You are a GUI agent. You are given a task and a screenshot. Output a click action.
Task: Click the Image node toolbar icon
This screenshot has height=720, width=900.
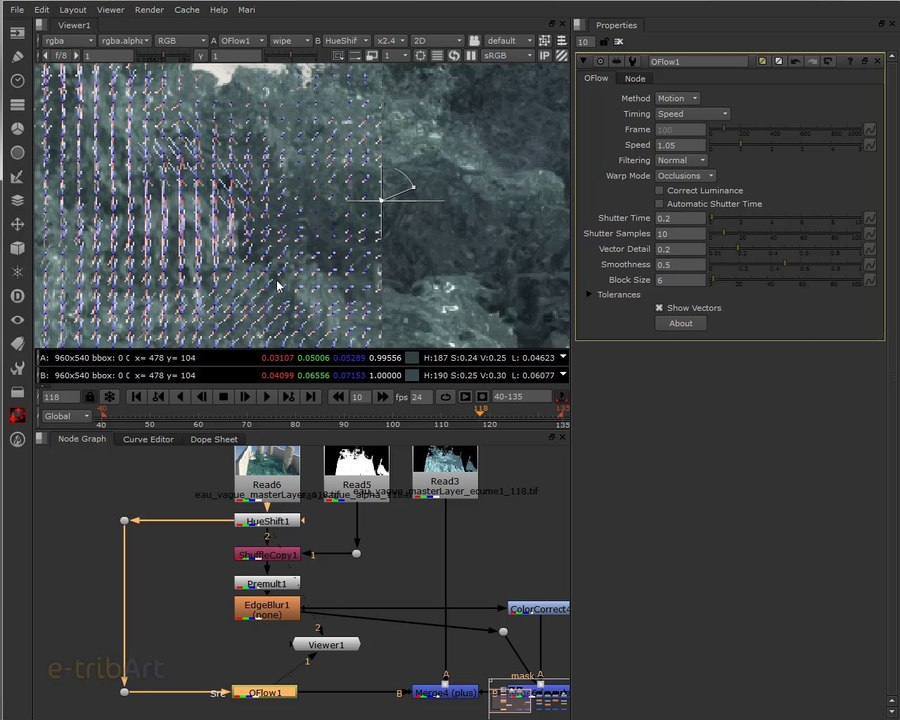coord(17,33)
